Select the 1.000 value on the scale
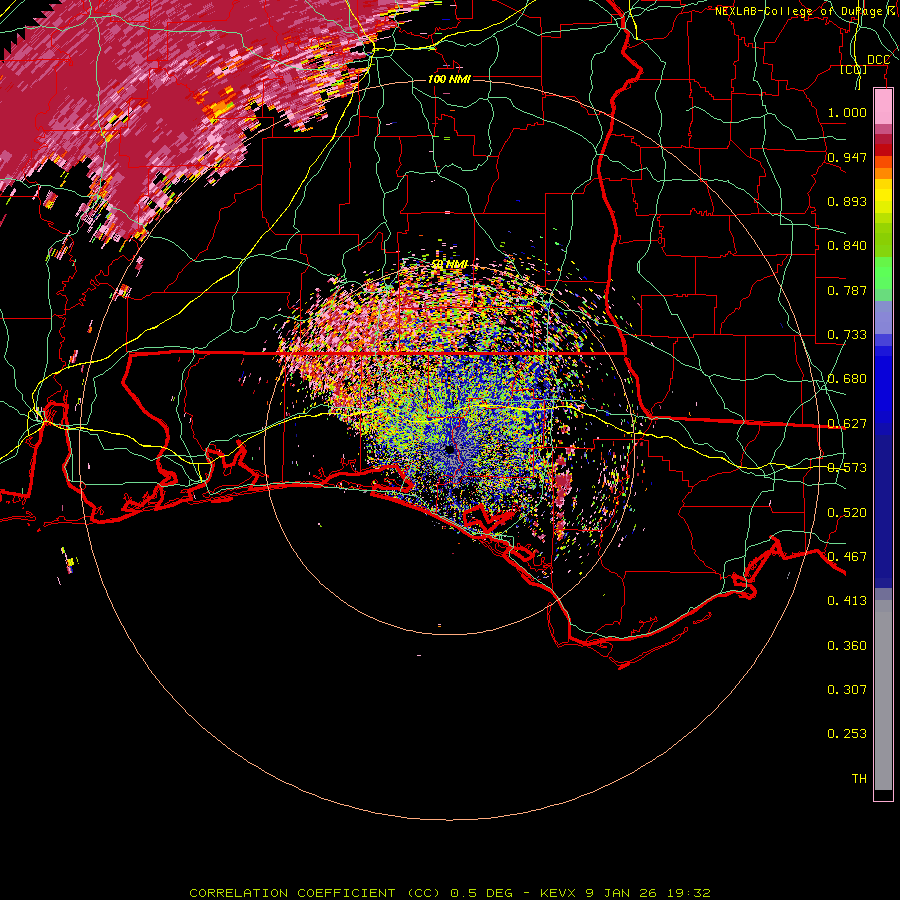 pyautogui.click(x=847, y=112)
